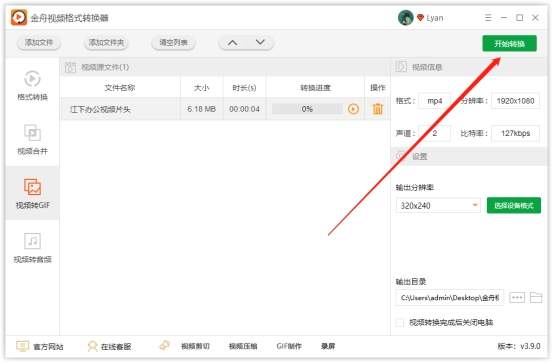This screenshot has height=364, width=553.
Task: Open the hamburger menu in the title bar
Action: 488,17
